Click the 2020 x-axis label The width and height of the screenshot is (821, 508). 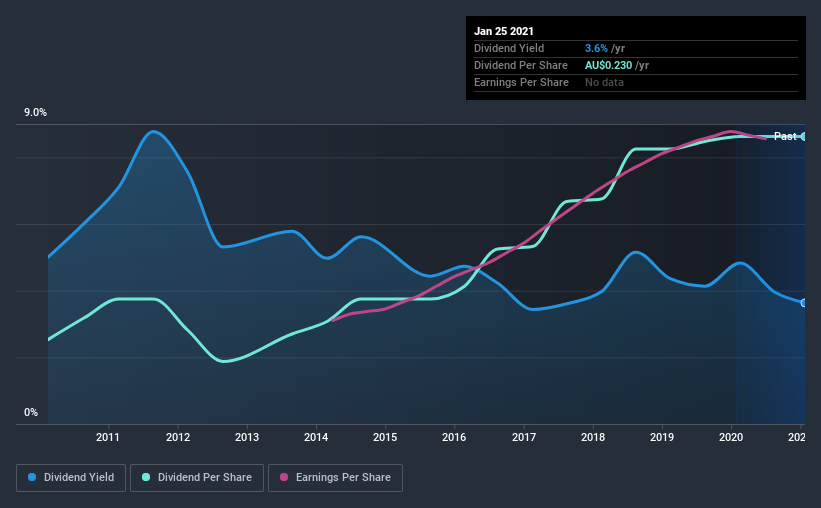pos(731,437)
